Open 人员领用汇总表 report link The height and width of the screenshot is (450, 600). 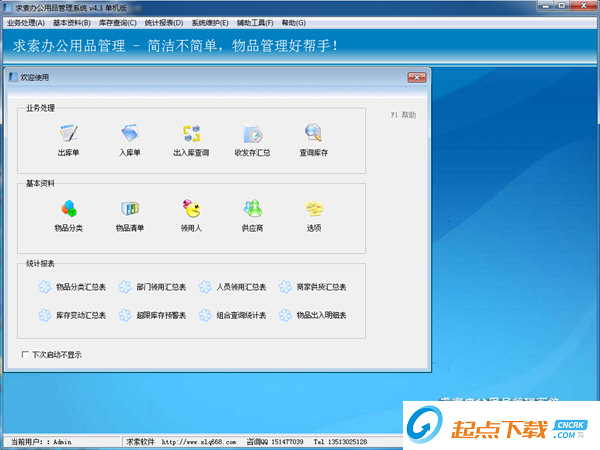tap(241, 287)
